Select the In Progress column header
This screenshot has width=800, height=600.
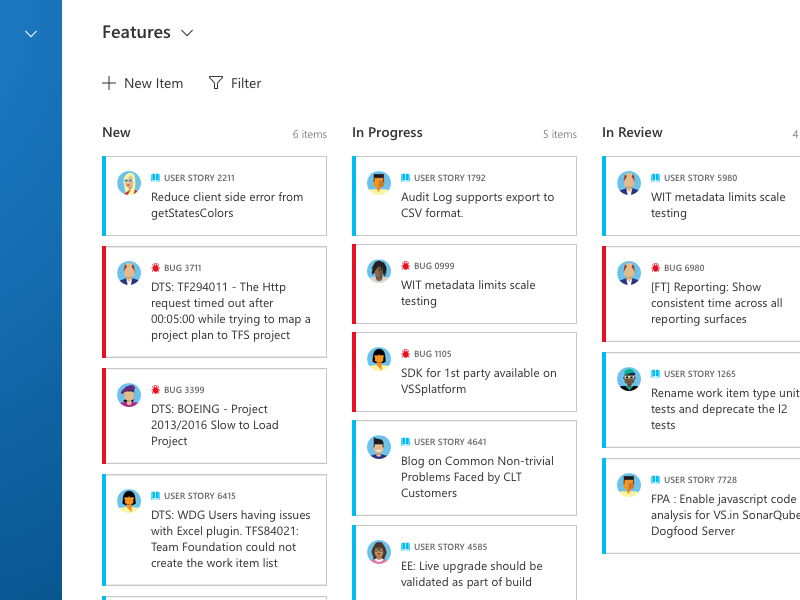click(x=387, y=133)
